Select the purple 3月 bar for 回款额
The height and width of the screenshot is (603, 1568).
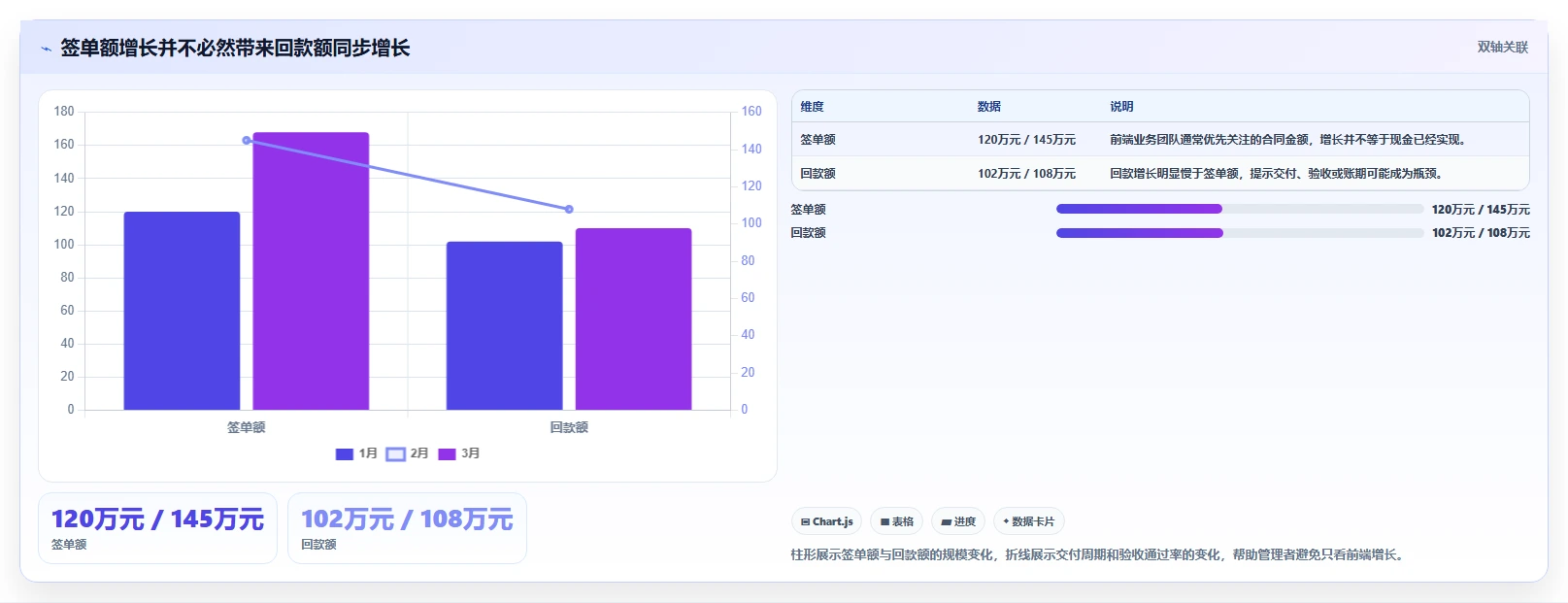pos(633,318)
